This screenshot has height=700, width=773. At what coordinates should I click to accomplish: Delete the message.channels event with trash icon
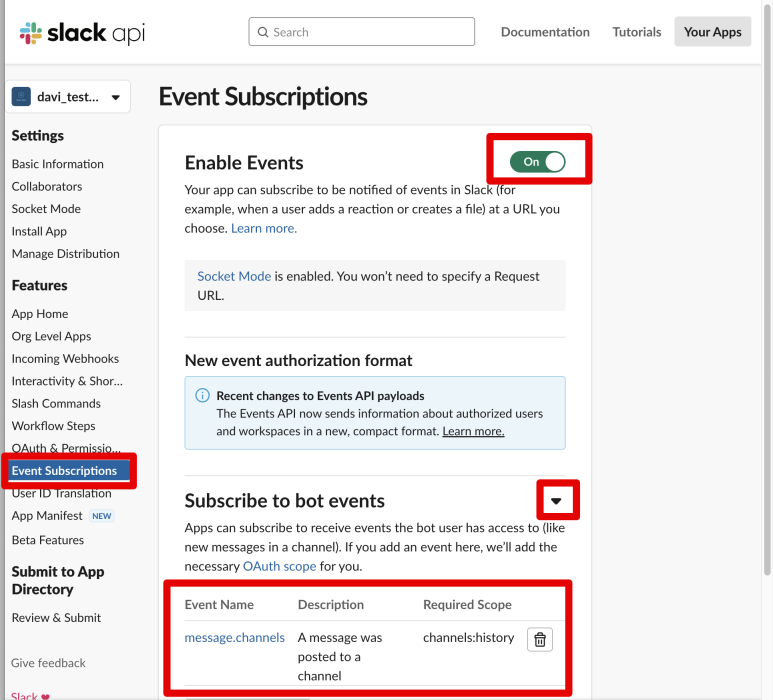[540, 639]
